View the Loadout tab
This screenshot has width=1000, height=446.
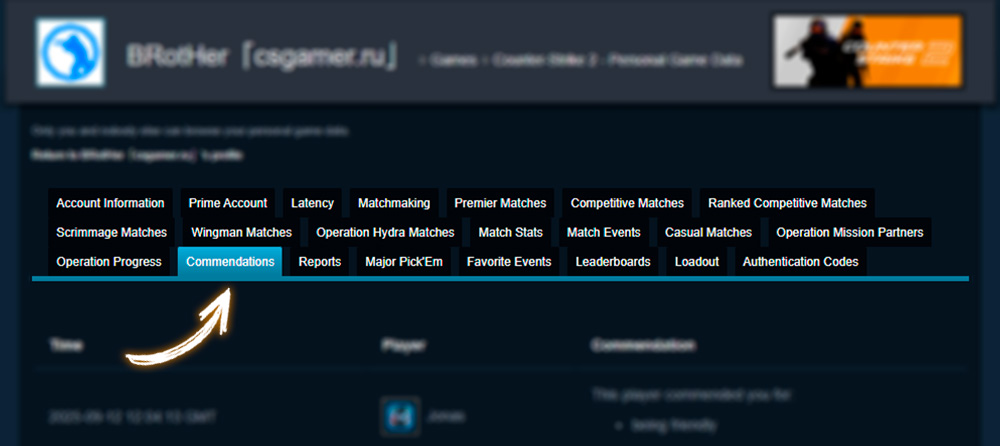click(x=697, y=262)
